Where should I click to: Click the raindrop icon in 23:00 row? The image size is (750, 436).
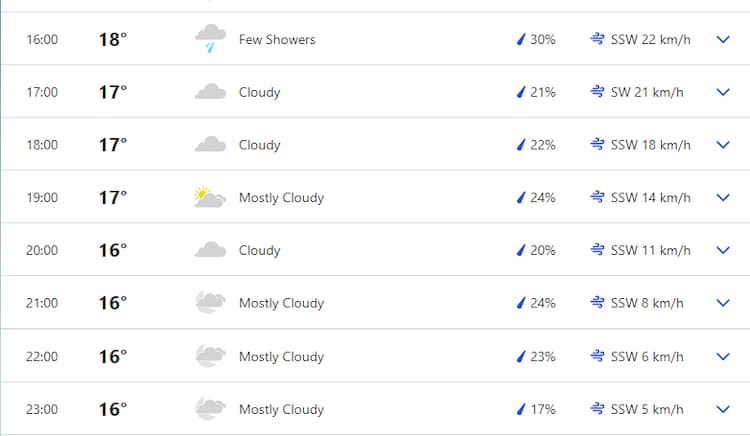coord(520,409)
